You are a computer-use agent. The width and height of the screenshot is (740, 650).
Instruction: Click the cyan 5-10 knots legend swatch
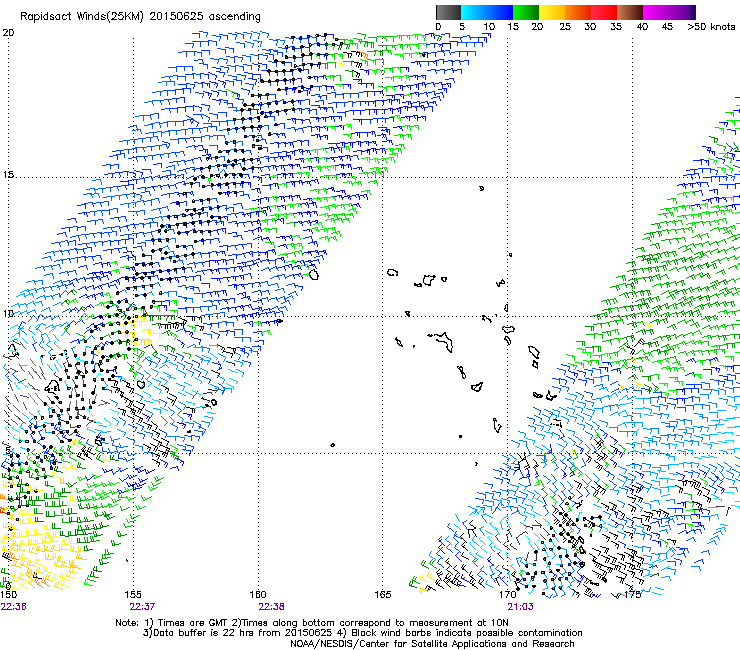(474, 12)
